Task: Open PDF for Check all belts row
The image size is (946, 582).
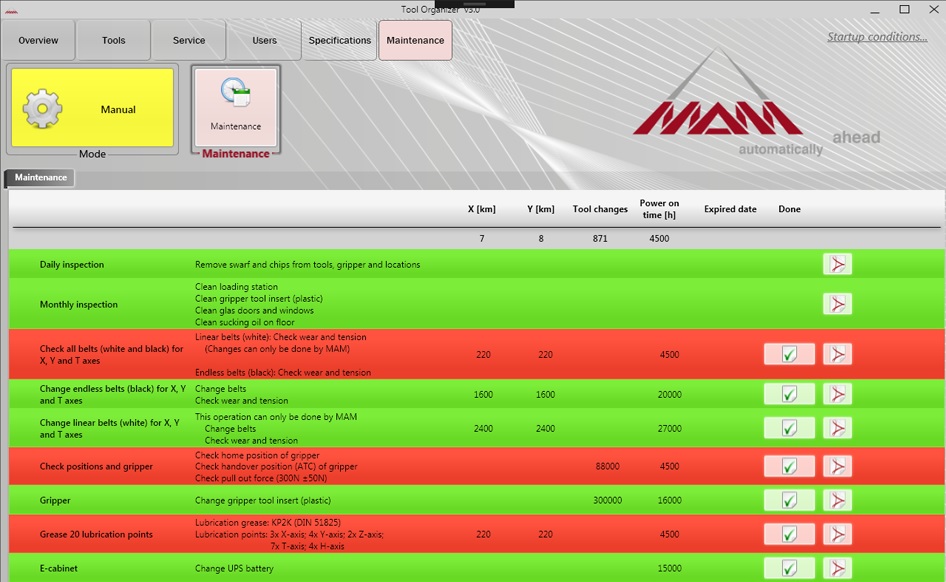Action: (837, 354)
